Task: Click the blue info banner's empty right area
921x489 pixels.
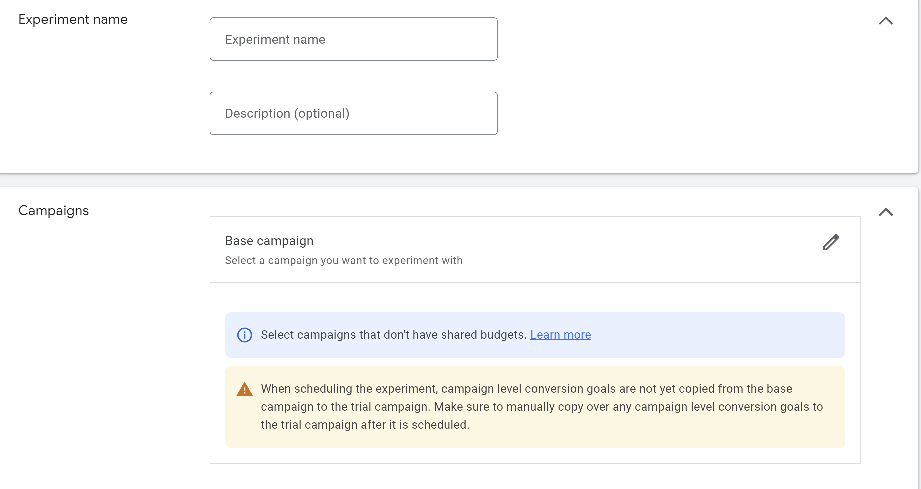Action: point(720,335)
